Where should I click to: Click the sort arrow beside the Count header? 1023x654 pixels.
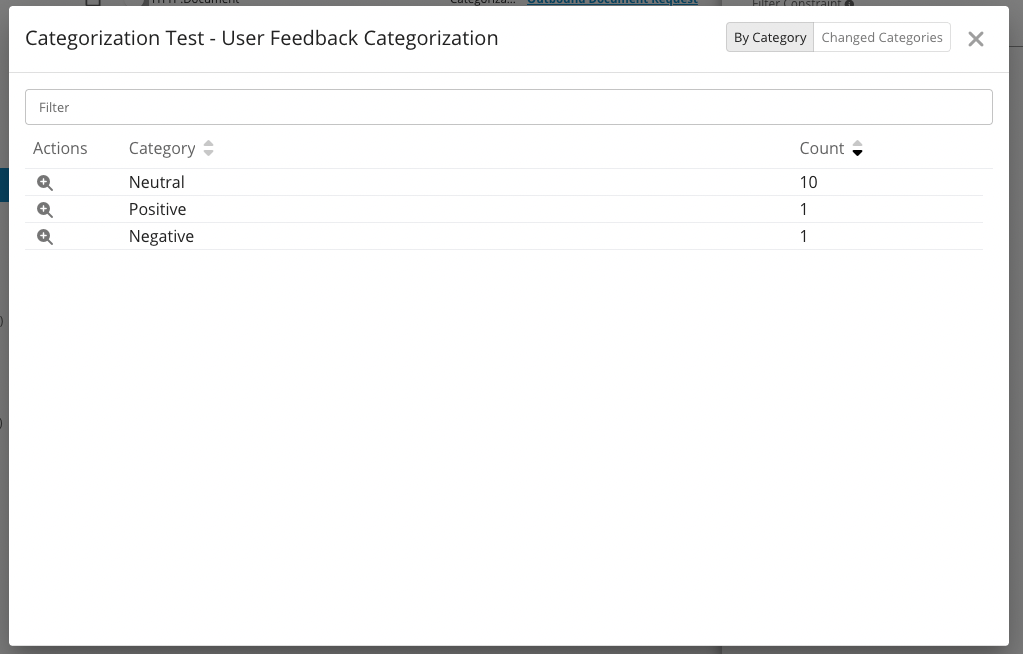click(x=857, y=149)
